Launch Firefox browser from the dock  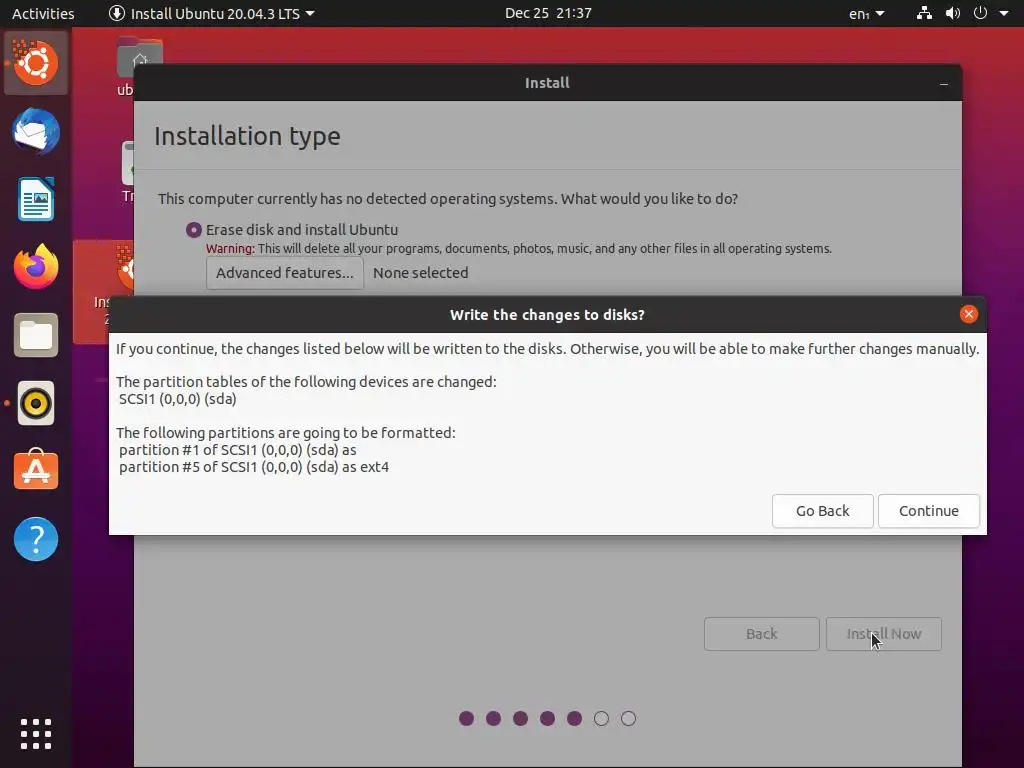(36, 266)
